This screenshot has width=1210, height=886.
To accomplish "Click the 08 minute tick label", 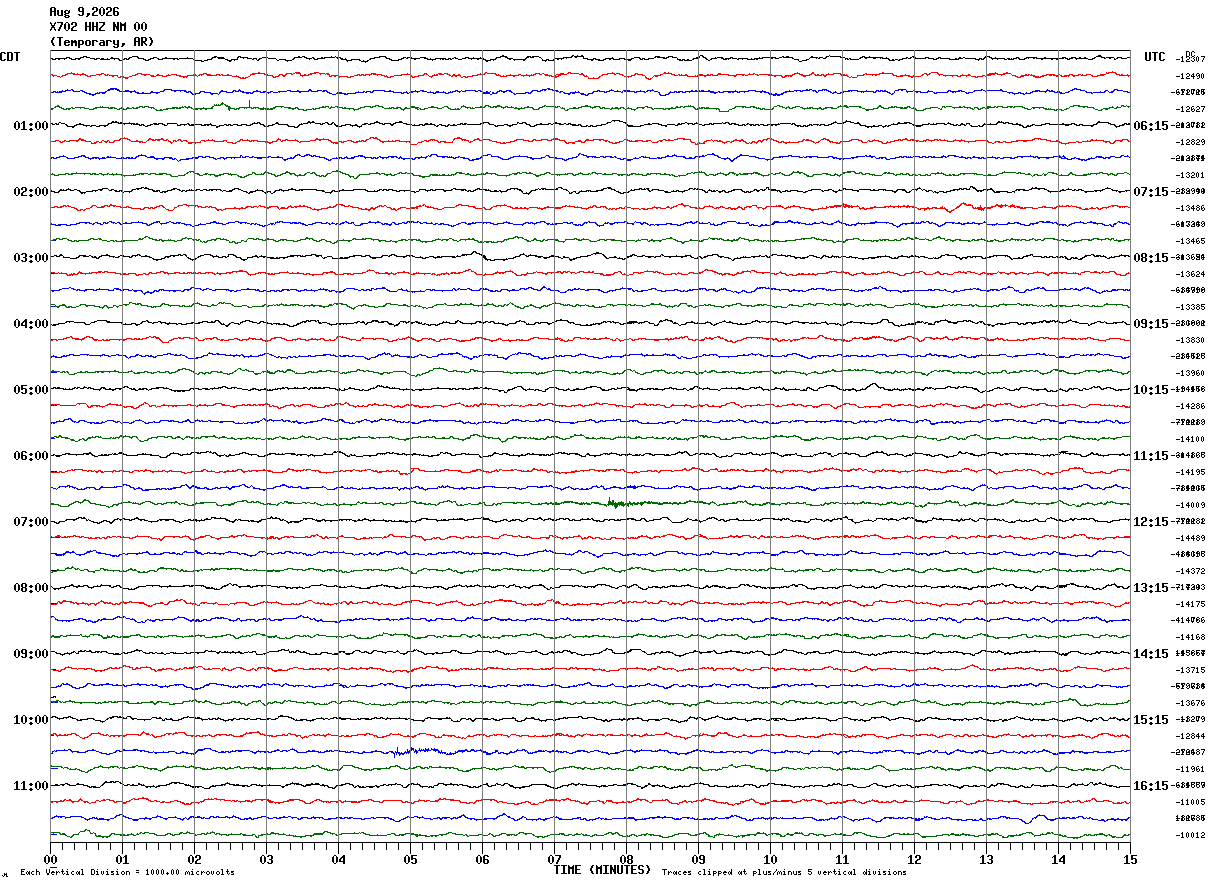I will 626,859.
